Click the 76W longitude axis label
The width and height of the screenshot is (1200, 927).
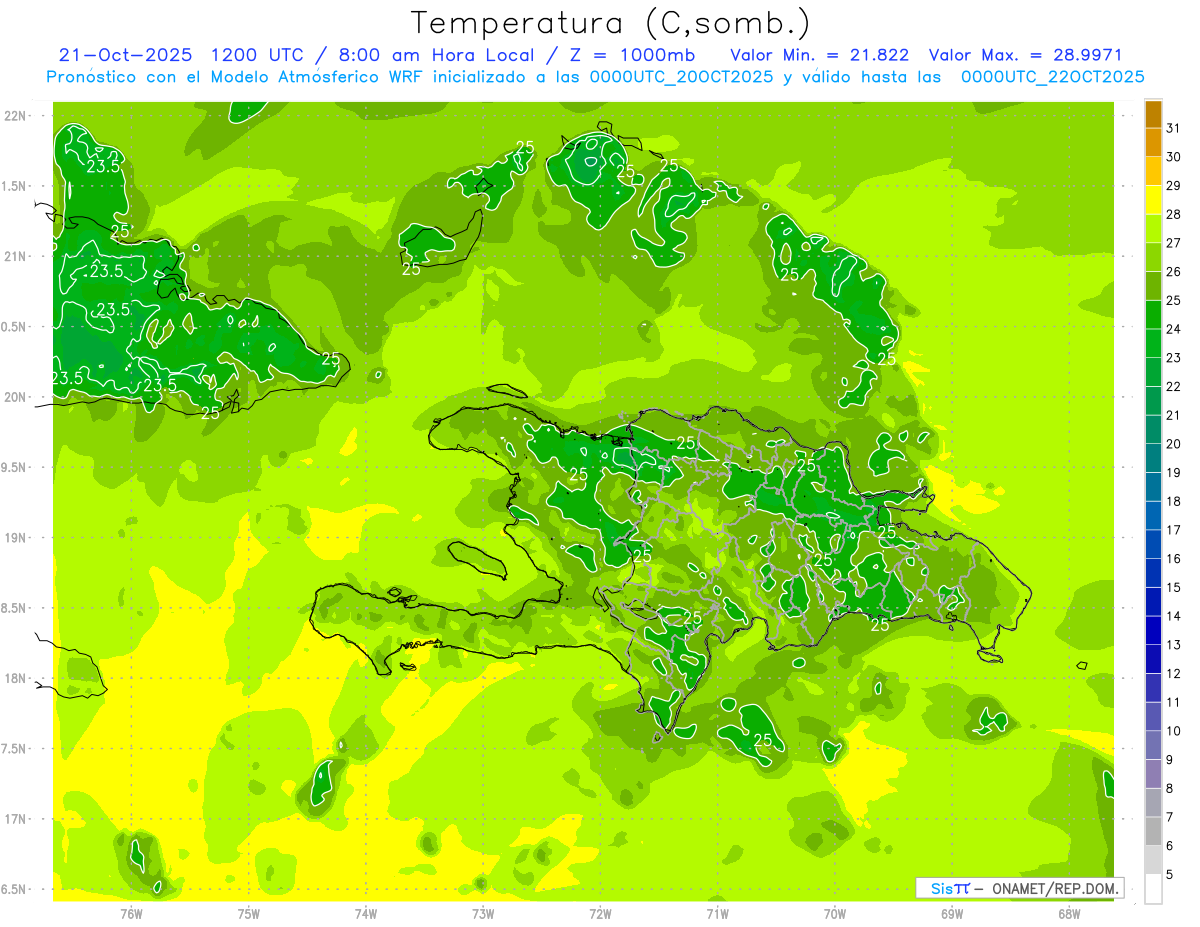[131, 913]
